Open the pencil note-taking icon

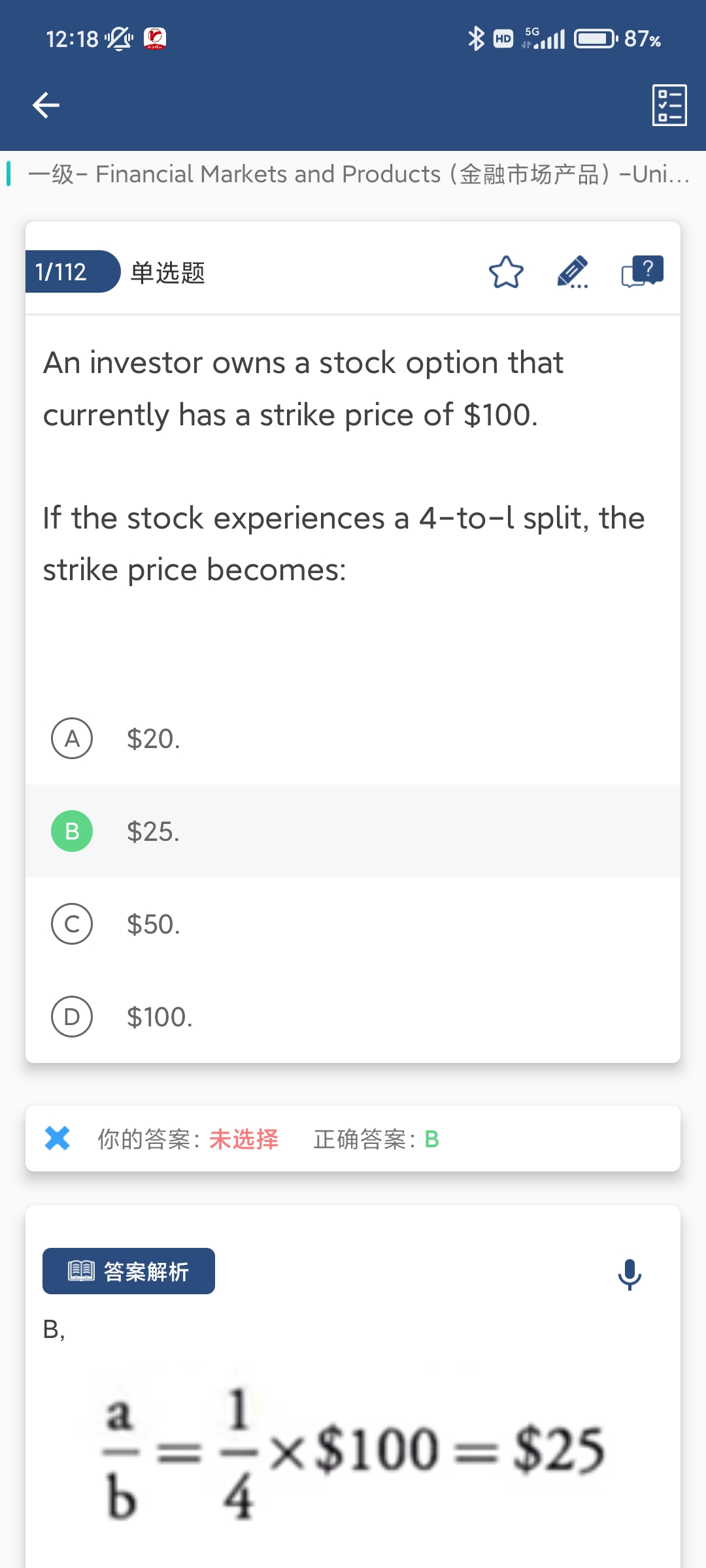[573, 272]
